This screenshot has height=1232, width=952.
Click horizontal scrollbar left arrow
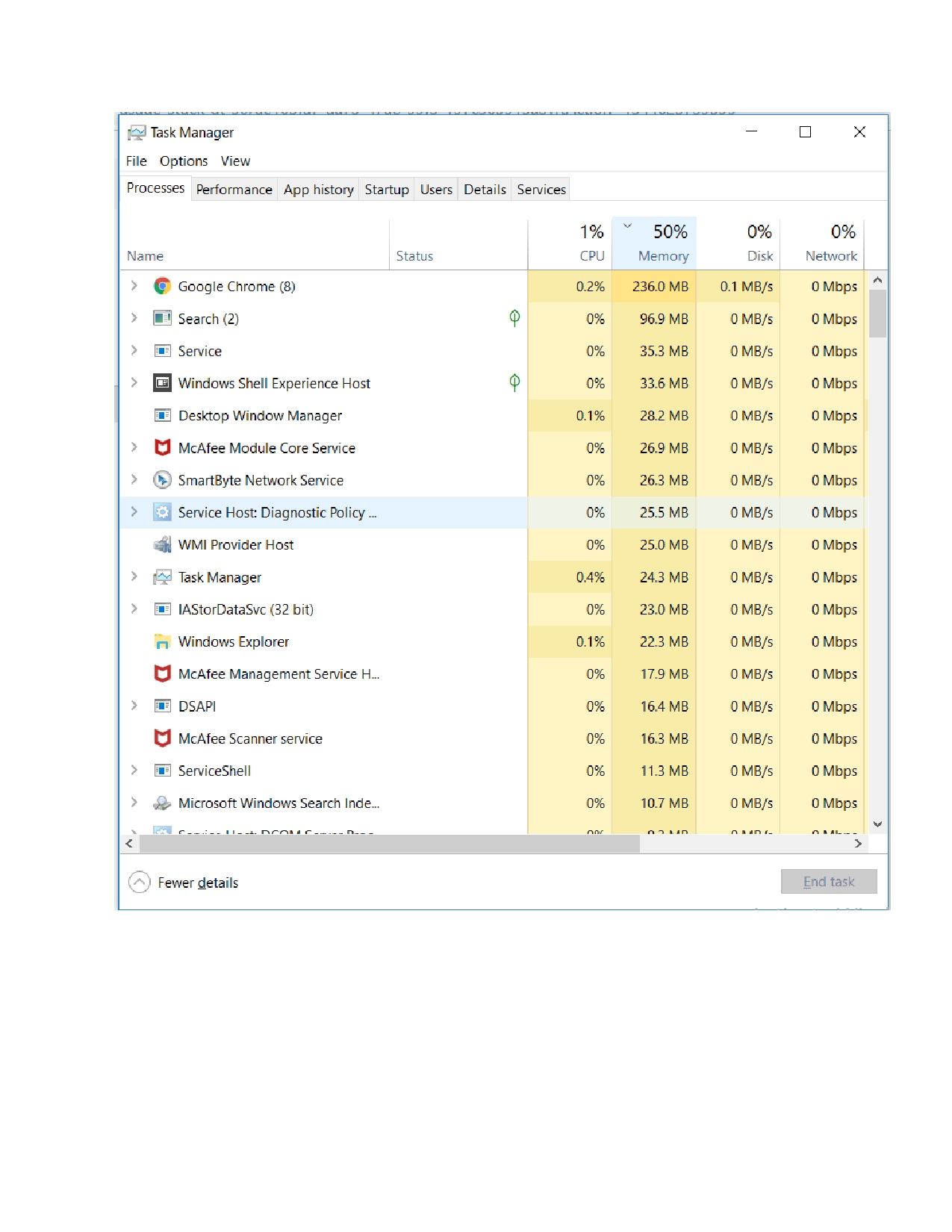click(129, 844)
